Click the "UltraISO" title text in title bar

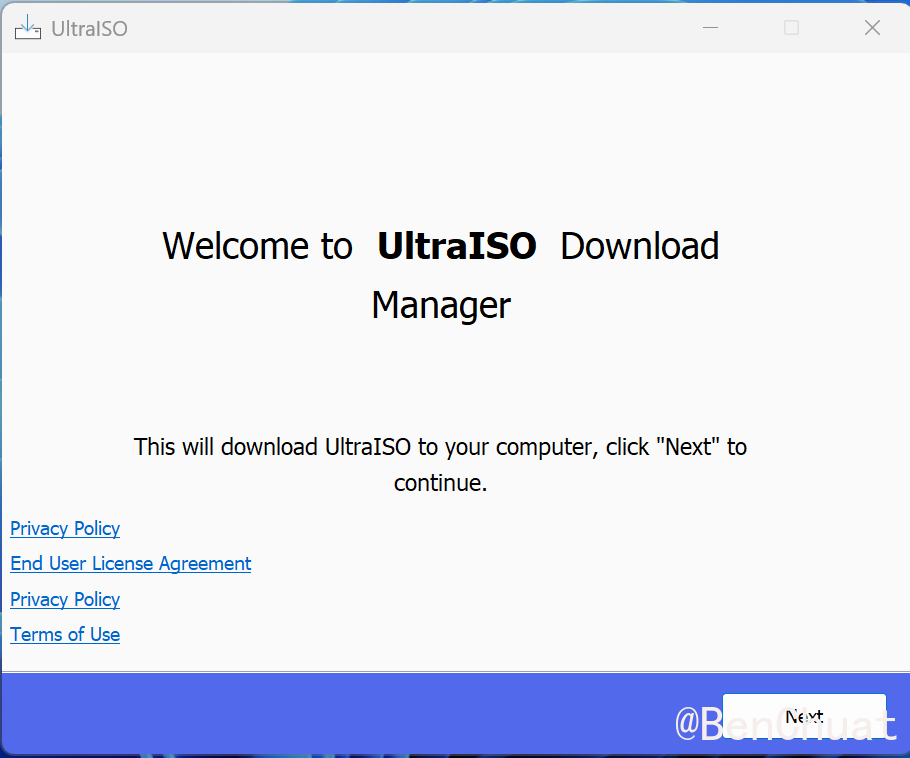89,29
